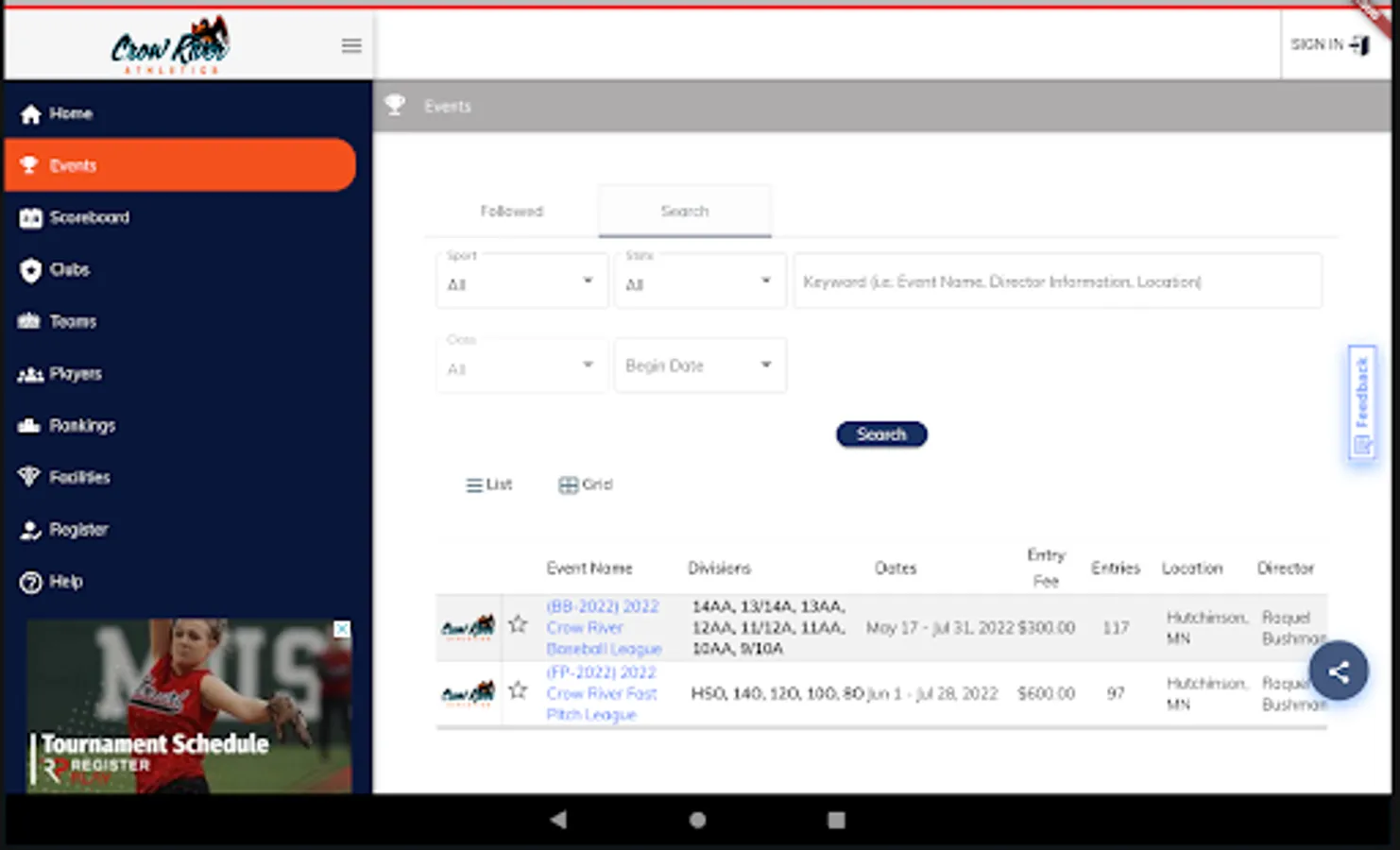Switch to the Search tab
Screen dimensions: 1400x850
[x=685, y=211]
